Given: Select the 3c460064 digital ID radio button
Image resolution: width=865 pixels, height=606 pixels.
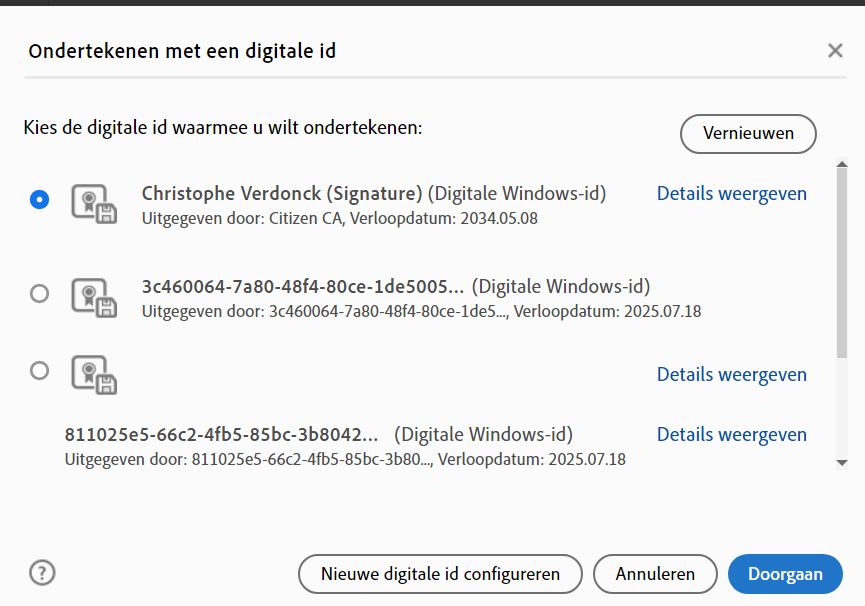Looking at the screenshot, I should (39, 293).
